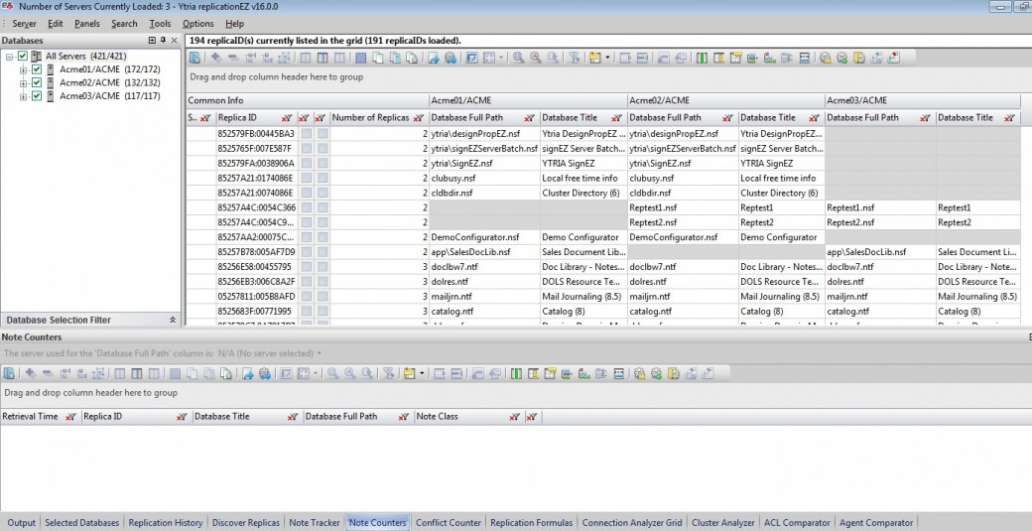The image size is (1032, 531).
Task: Open the Panels menu
Action: 87,24
